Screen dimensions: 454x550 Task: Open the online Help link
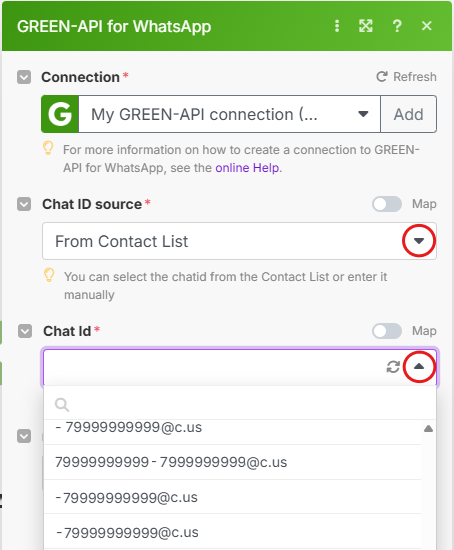tap(248, 168)
